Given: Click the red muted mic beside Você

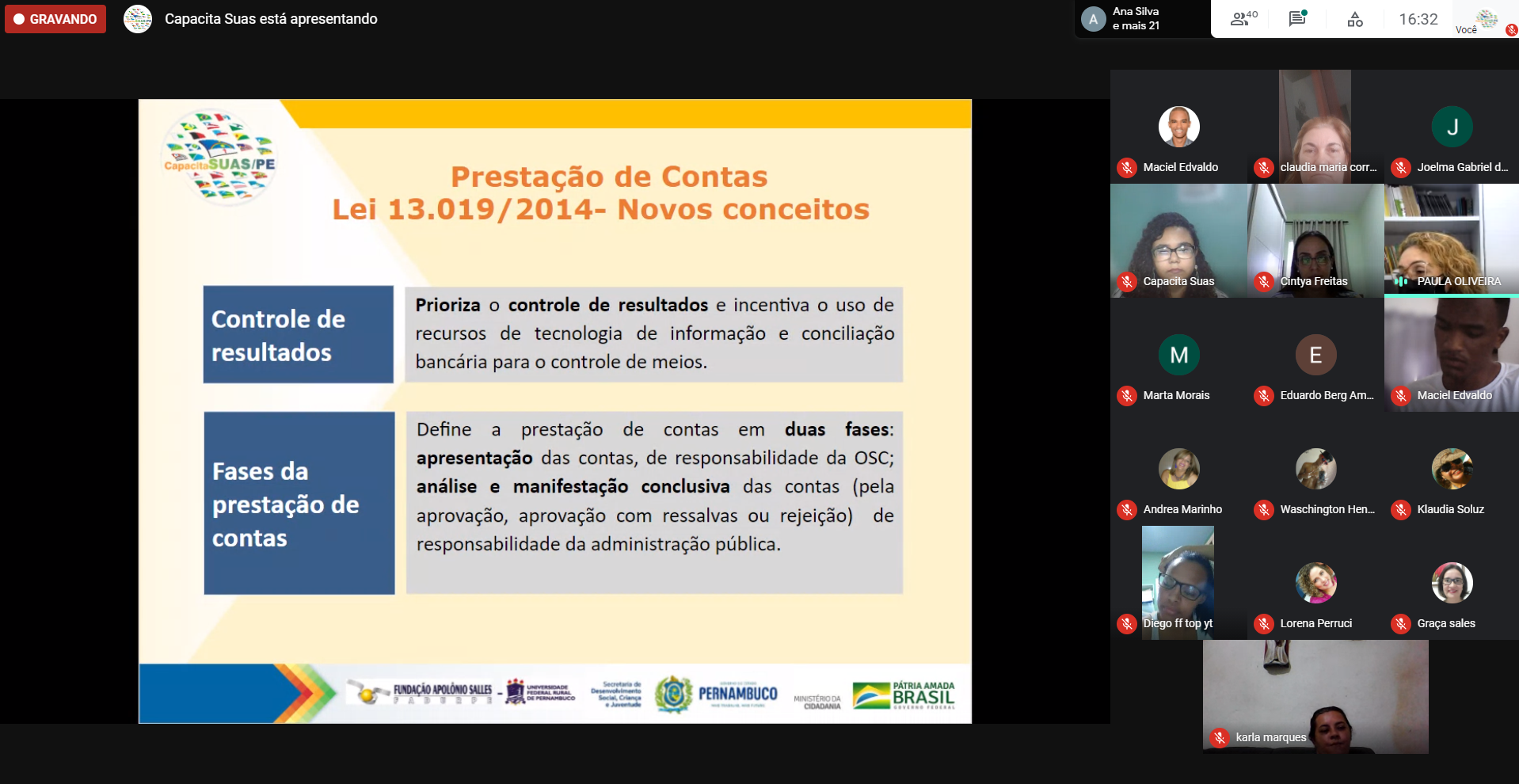Looking at the screenshot, I should click(1511, 30).
